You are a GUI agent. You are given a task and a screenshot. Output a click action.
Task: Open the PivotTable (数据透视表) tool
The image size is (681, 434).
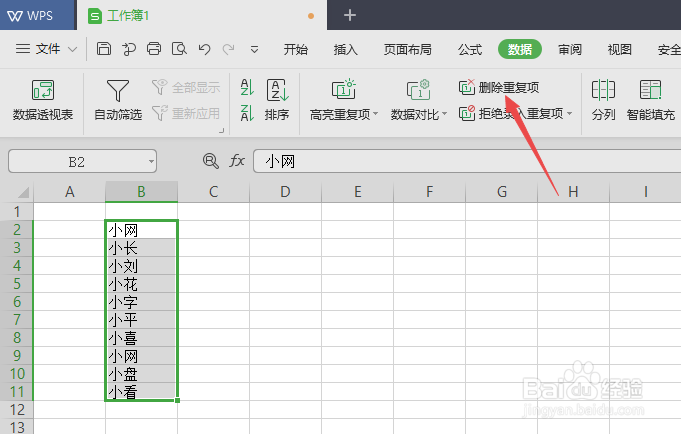43,100
